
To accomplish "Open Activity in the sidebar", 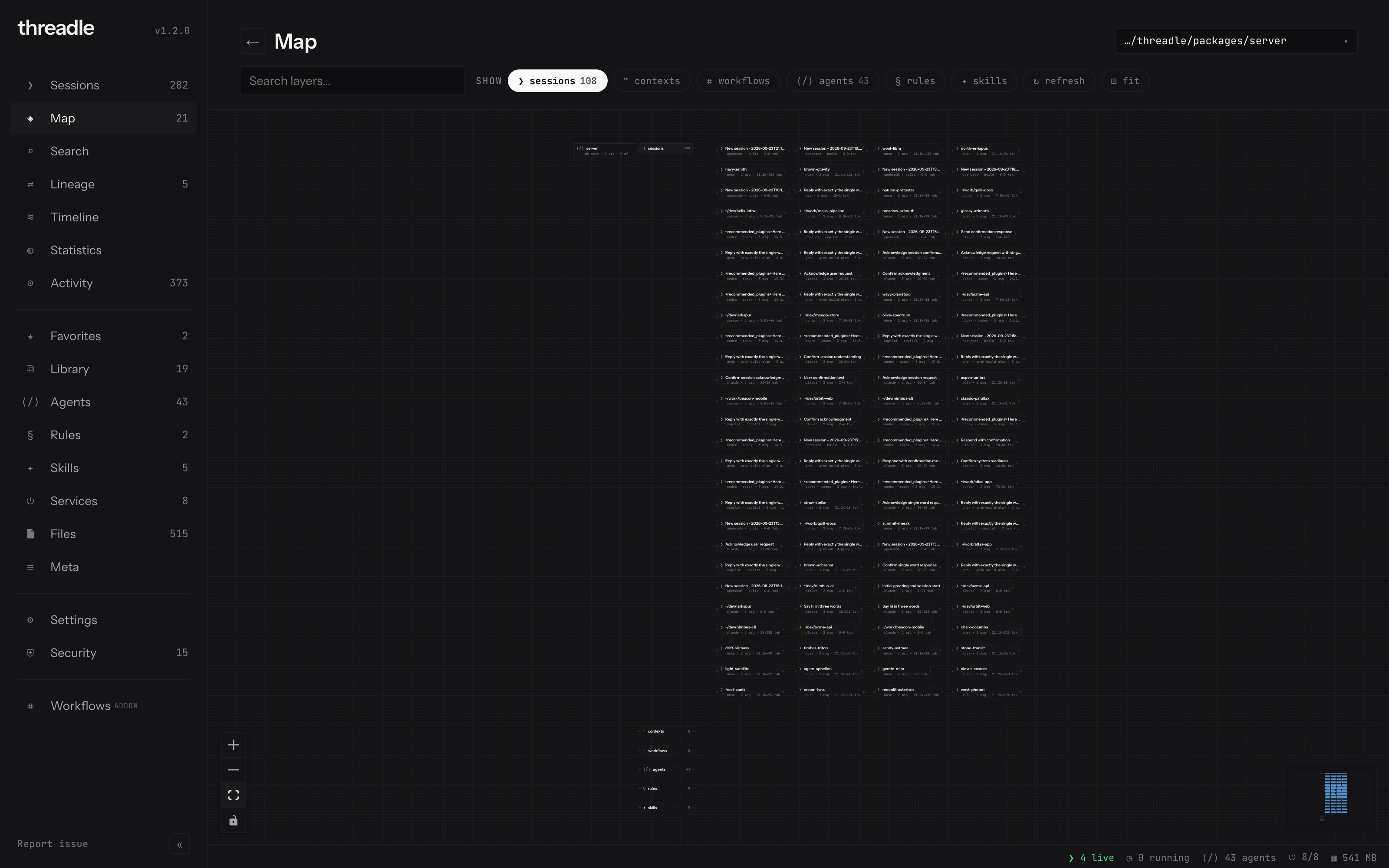I will pyautogui.click(x=103, y=283).
